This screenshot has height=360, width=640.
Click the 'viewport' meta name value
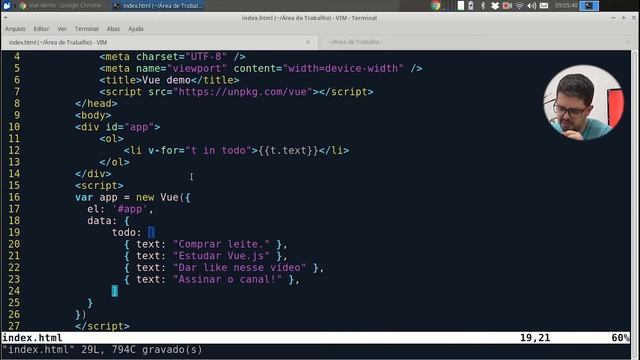(197, 69)
